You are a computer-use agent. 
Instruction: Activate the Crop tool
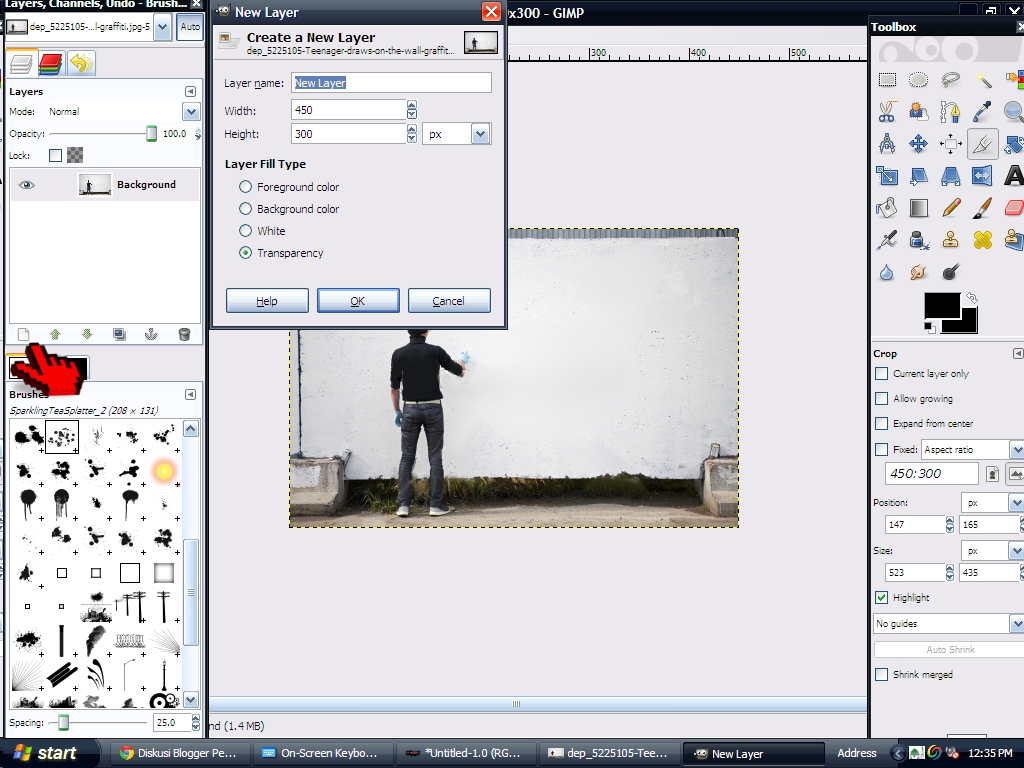[983, 144]
